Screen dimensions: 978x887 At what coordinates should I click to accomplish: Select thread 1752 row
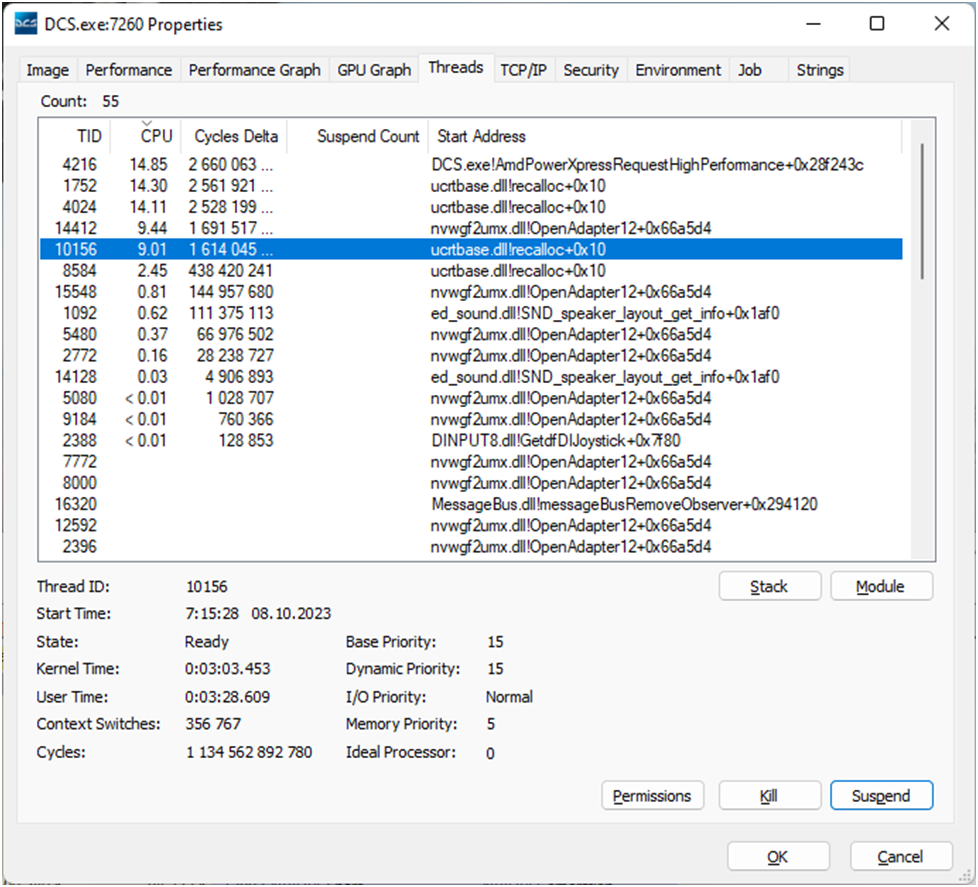tap(471, 186)
